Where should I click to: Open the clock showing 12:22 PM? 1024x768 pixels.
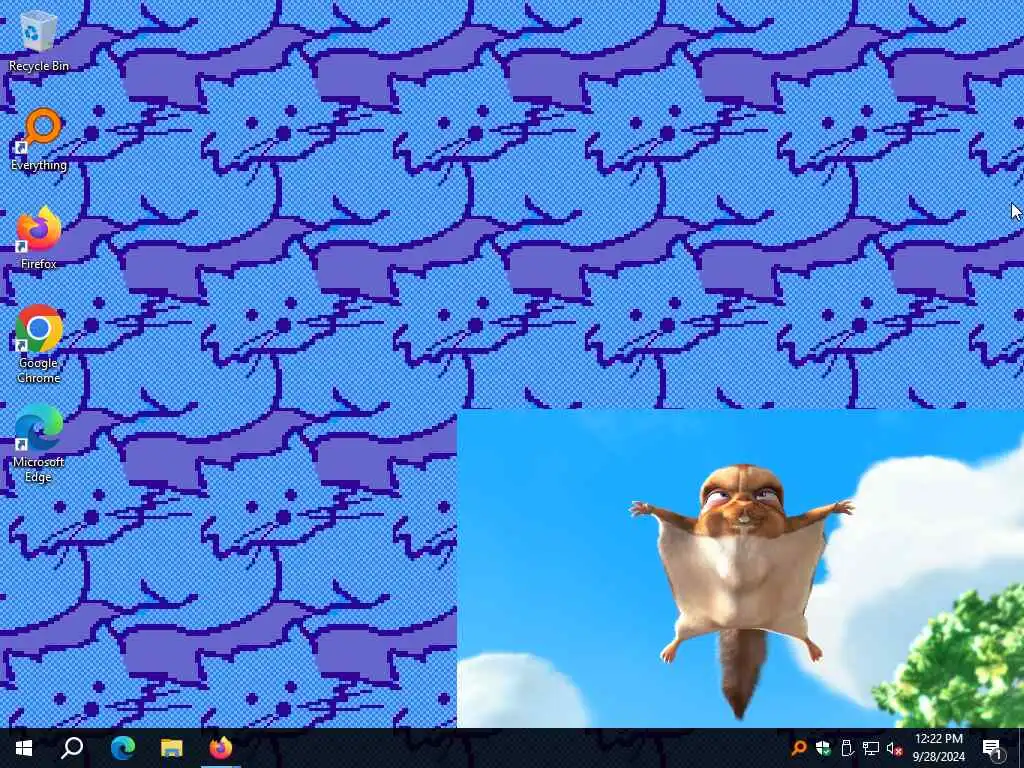click(x=938, y=748)
